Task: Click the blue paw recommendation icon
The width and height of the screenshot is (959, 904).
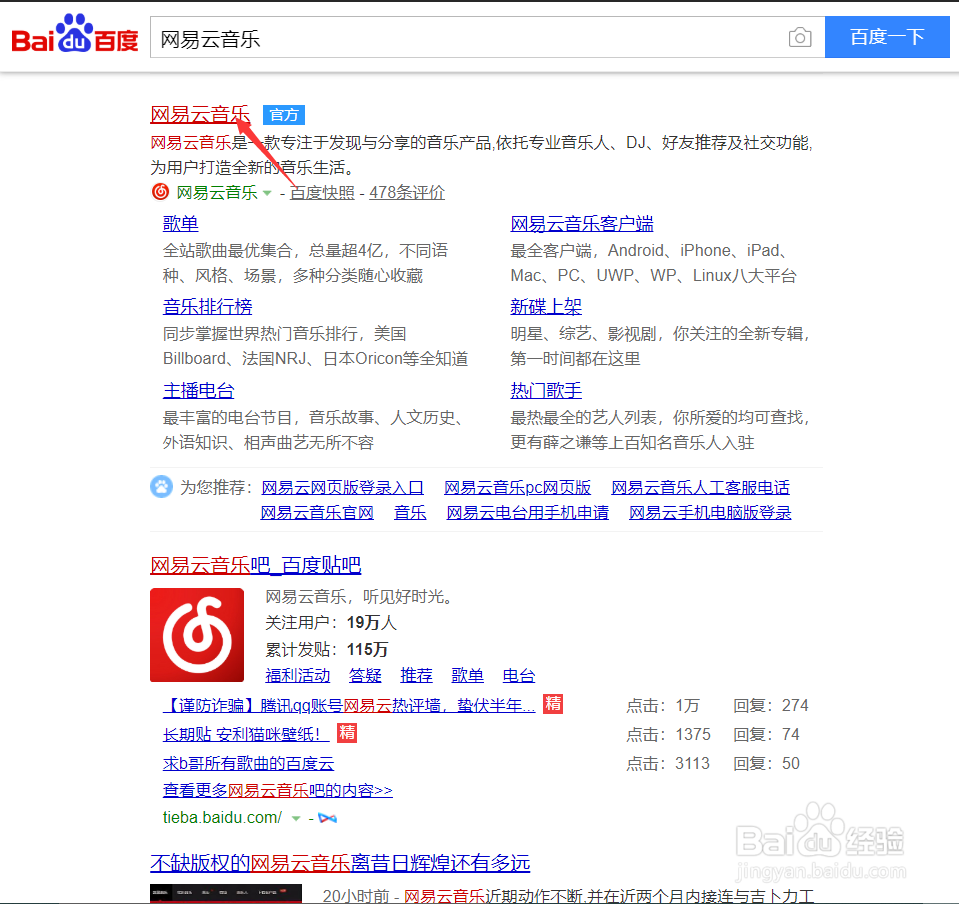Action: tap(161, 487)
